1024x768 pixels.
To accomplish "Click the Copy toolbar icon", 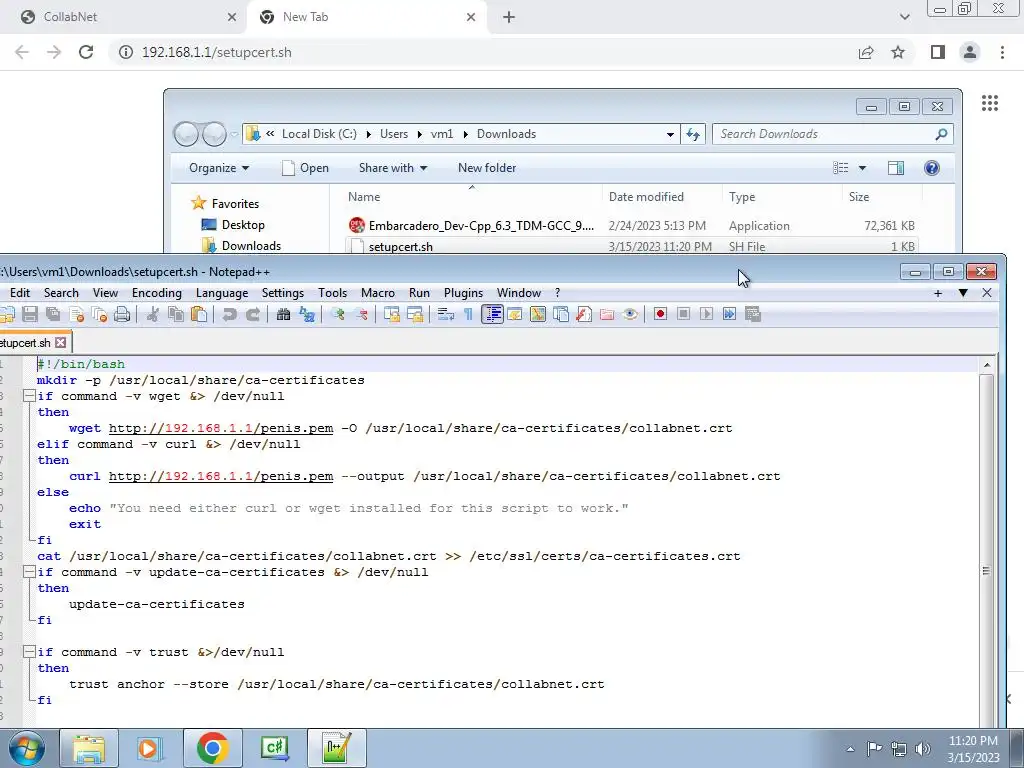I will (x=176, y=314).
